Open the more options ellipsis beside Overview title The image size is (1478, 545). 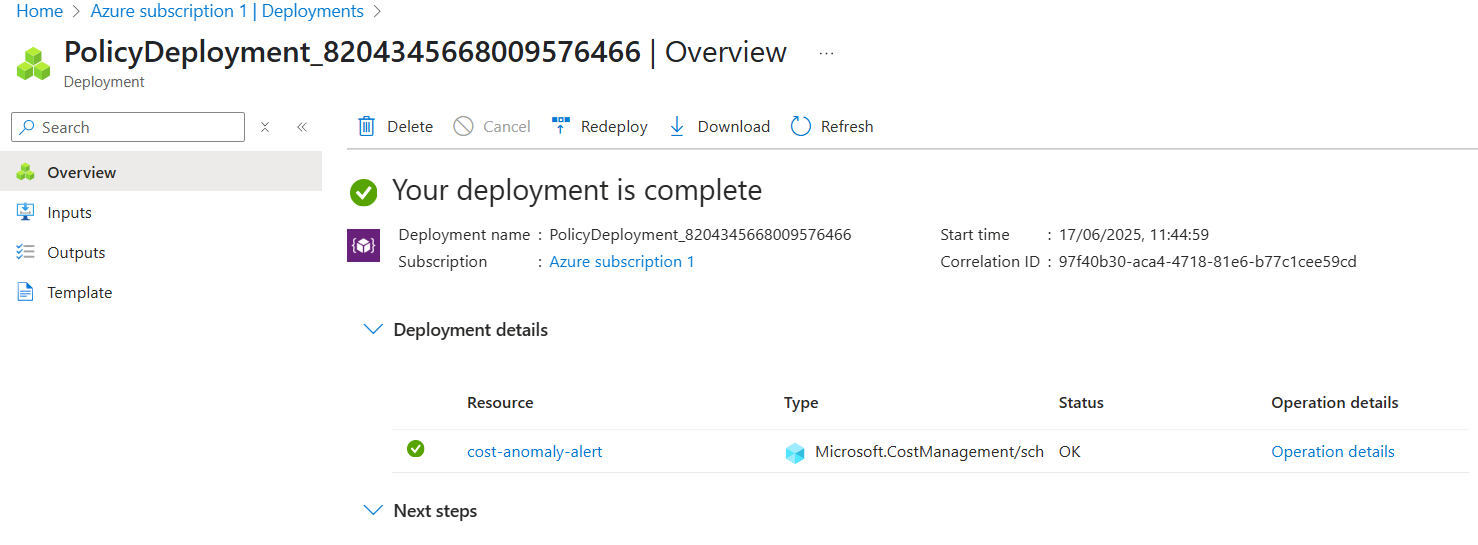[x=826, y=53]
